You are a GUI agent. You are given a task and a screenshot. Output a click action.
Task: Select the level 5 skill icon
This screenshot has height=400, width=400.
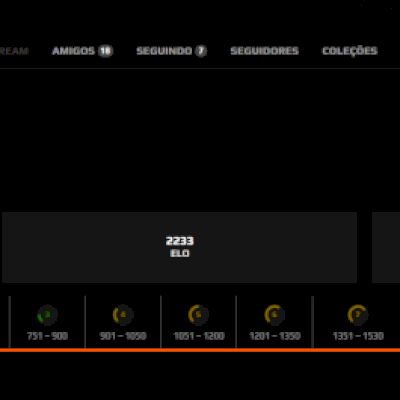(199, 315)
